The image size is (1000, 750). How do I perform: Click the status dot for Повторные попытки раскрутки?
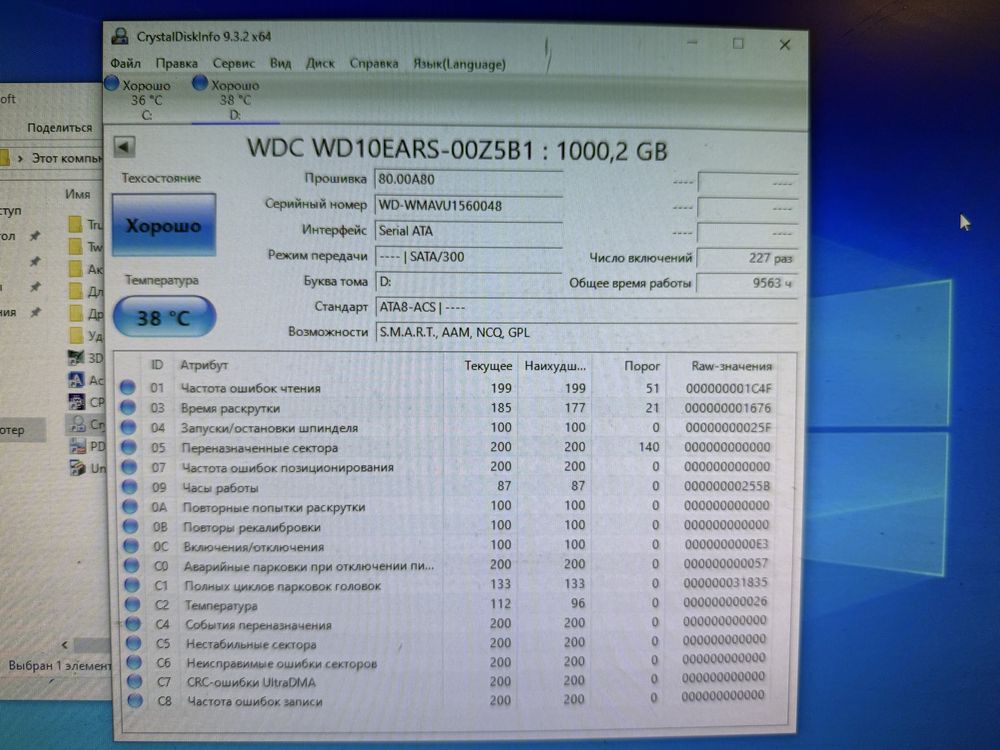point(130,506)
